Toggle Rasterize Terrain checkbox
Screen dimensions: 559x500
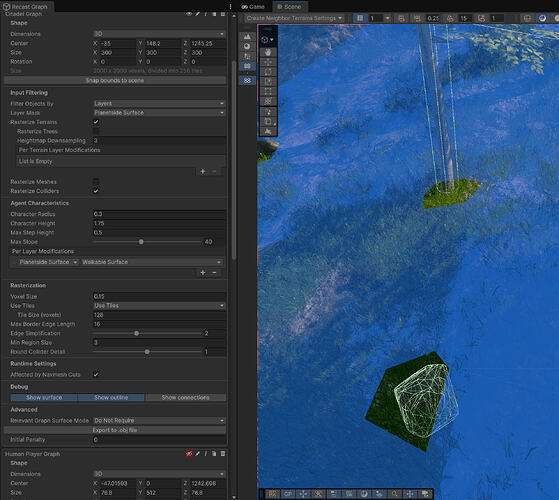click(96, 122)
